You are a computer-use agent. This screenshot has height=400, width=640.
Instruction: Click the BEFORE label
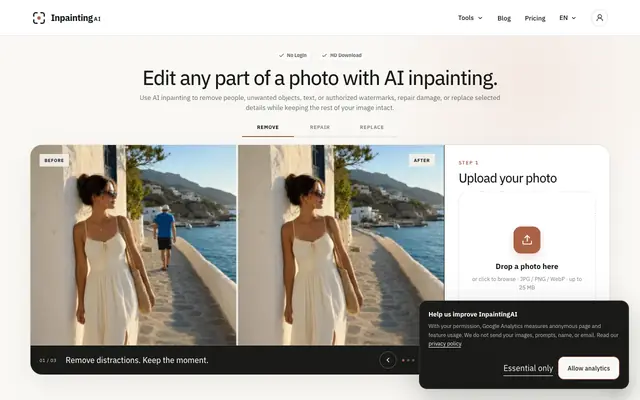click(x=54, y=160)
